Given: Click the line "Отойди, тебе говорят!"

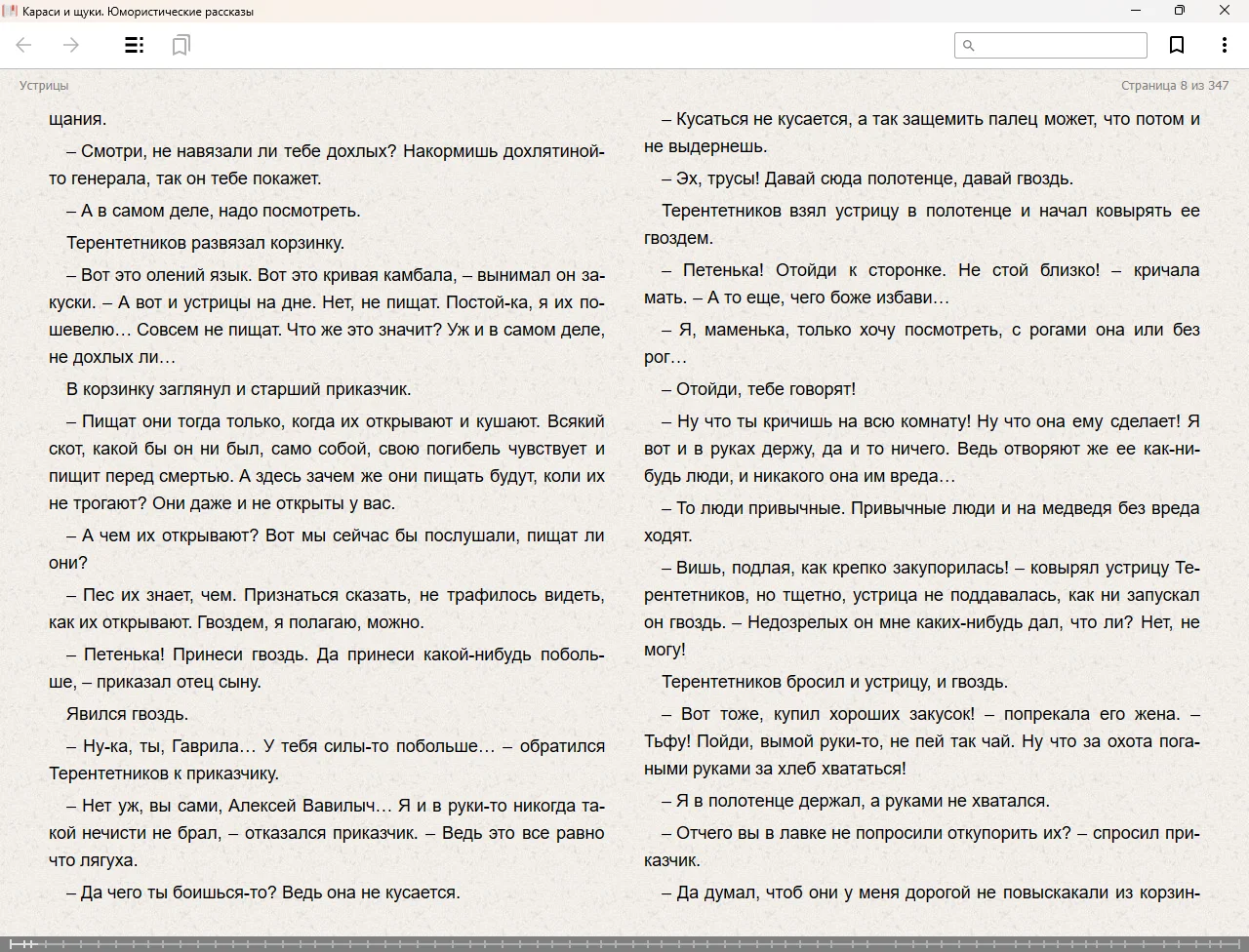Looking at the screenshot, I should pos(765,389).
